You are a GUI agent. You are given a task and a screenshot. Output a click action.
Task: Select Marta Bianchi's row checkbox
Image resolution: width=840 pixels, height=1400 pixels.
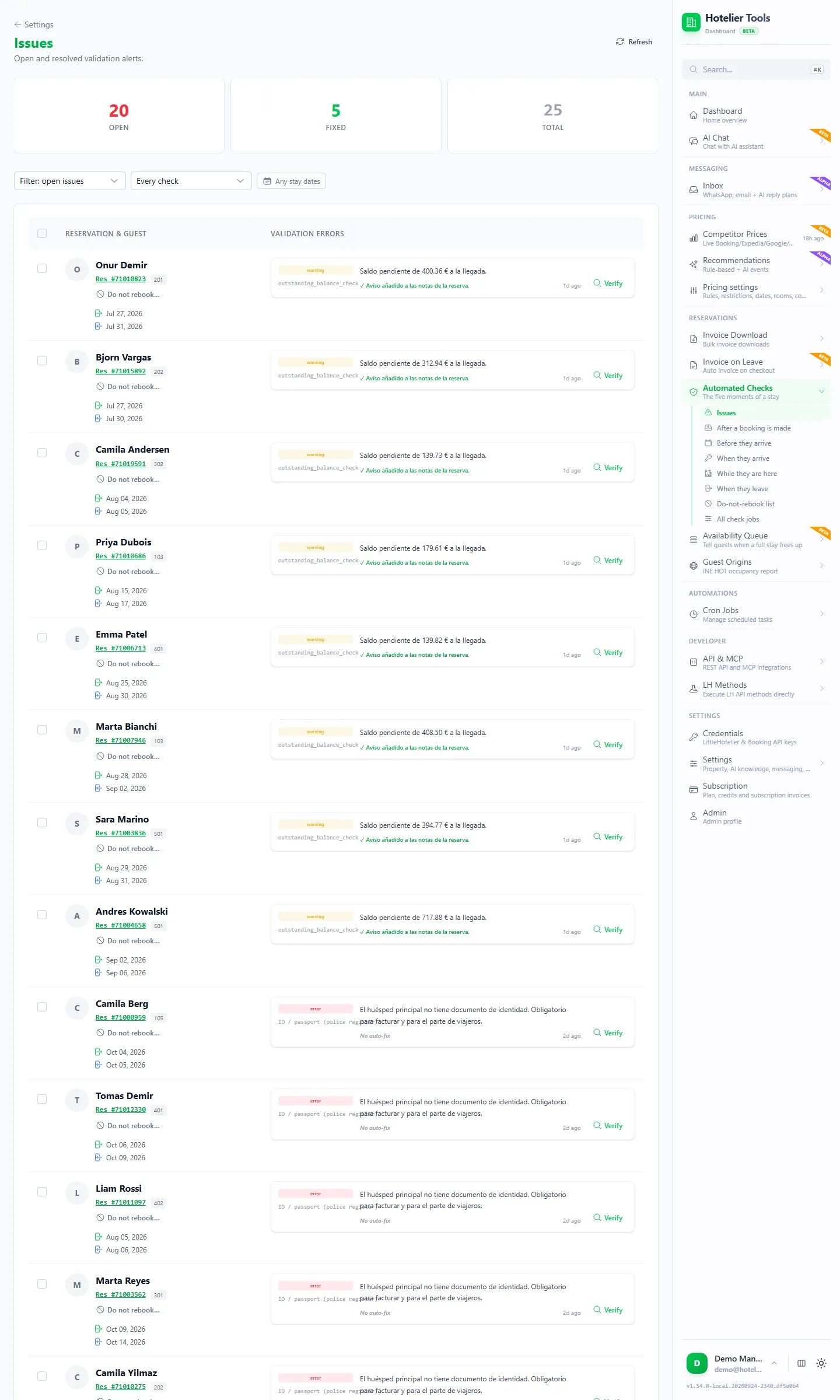[x=42, y=730]
